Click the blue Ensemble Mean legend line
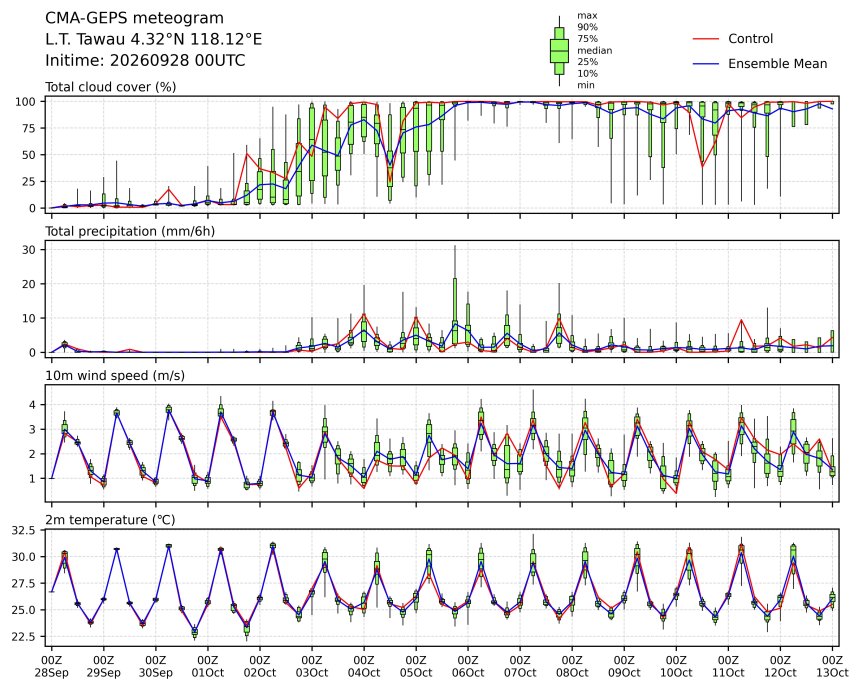The image size is (860, 690). 705,64
